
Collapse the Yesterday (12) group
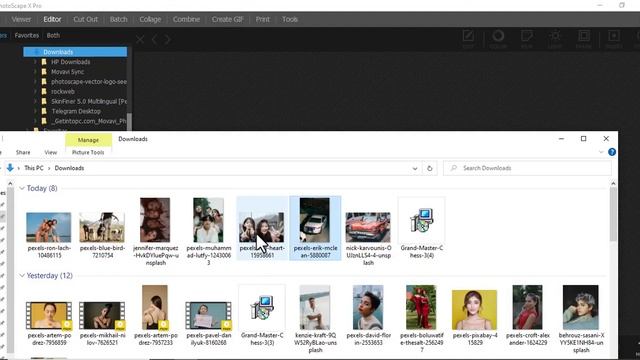click(x=22, y=276)
